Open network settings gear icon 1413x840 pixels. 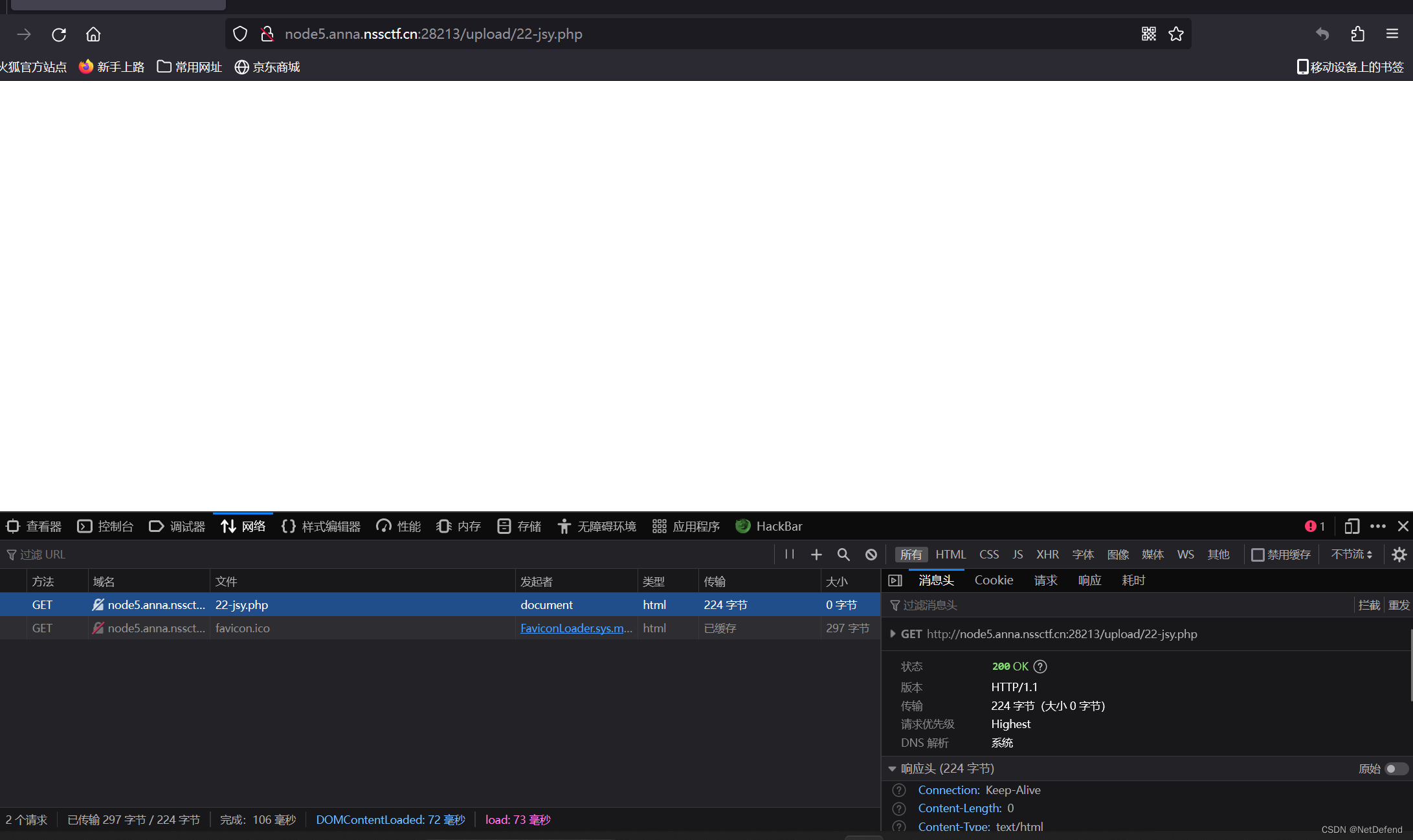pyautogui.click(x=1399, y=555)
